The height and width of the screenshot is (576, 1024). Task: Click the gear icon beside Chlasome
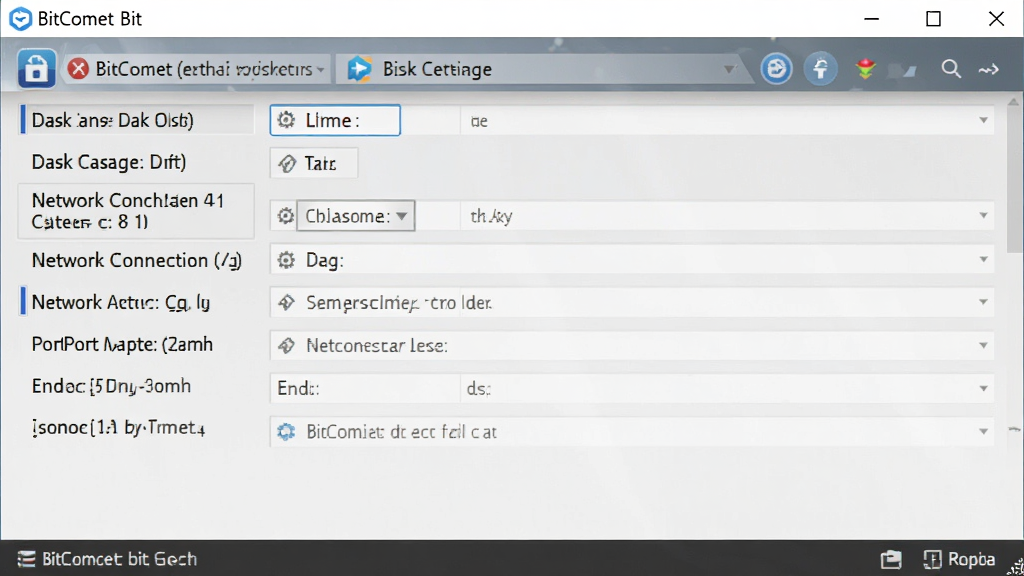coord(285,216)
